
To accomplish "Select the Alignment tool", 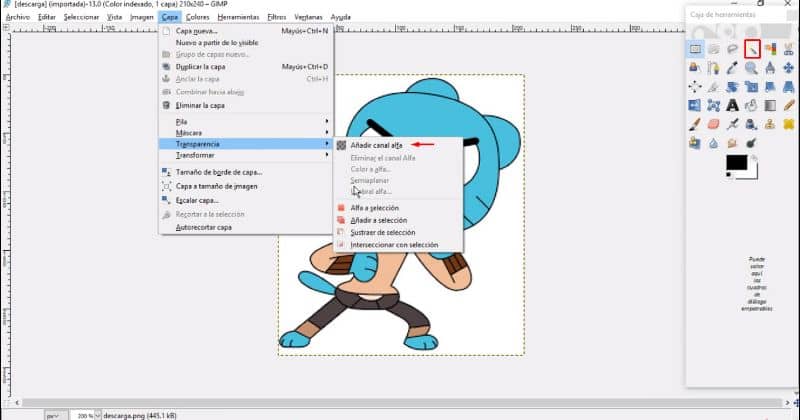I will [x=695, y=86].
